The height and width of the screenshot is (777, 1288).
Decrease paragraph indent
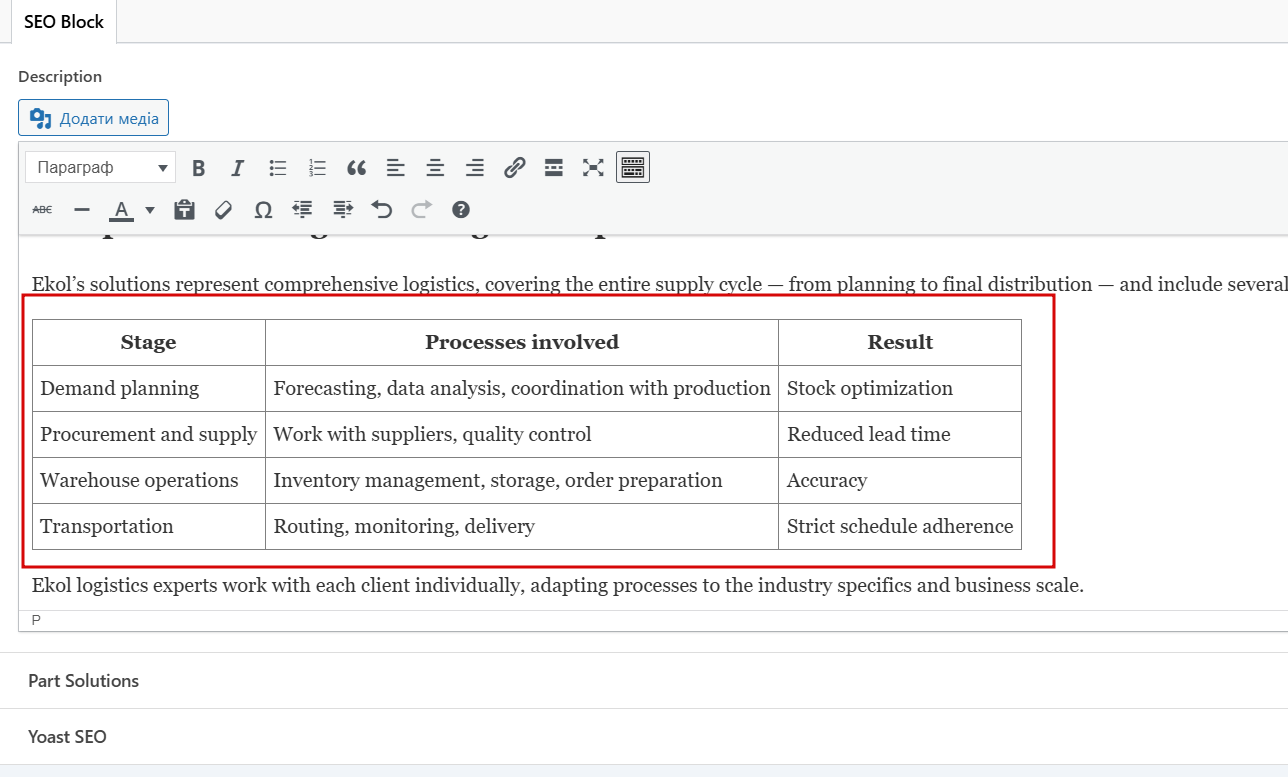302,210
